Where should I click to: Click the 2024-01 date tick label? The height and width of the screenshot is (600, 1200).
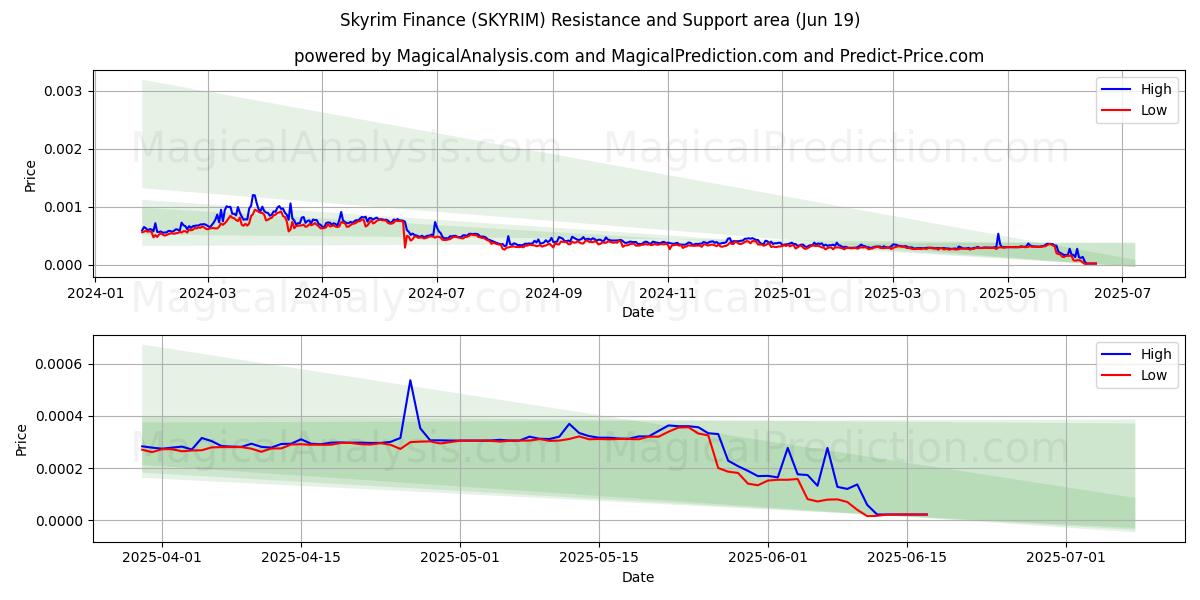pyautogui.click(x=95, y=293)
